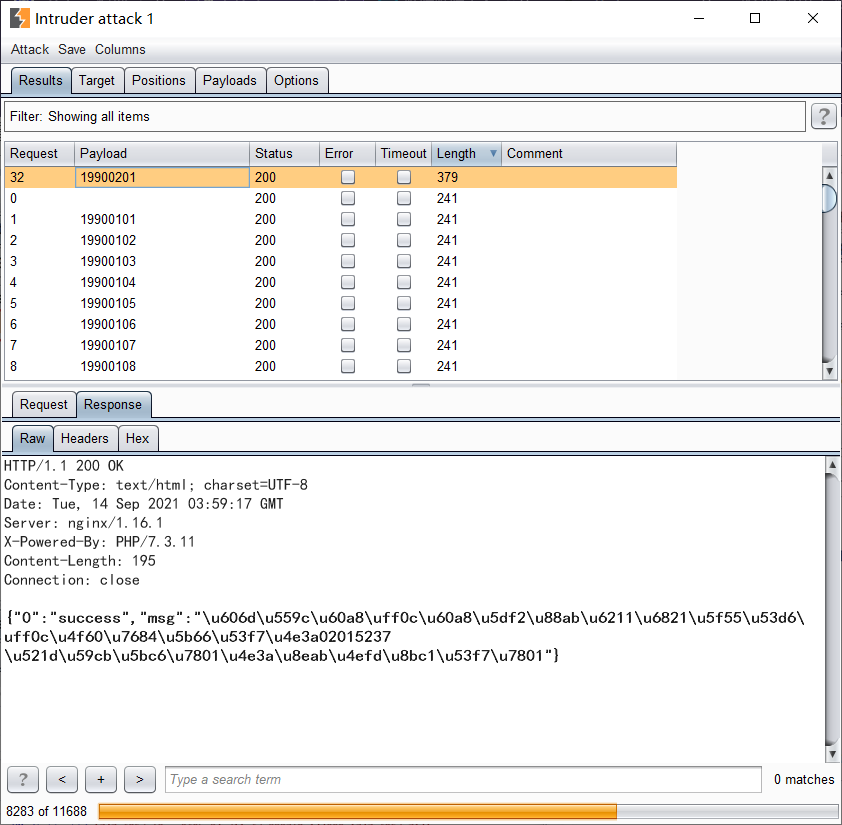Open the Attack menu

[30, 49]
